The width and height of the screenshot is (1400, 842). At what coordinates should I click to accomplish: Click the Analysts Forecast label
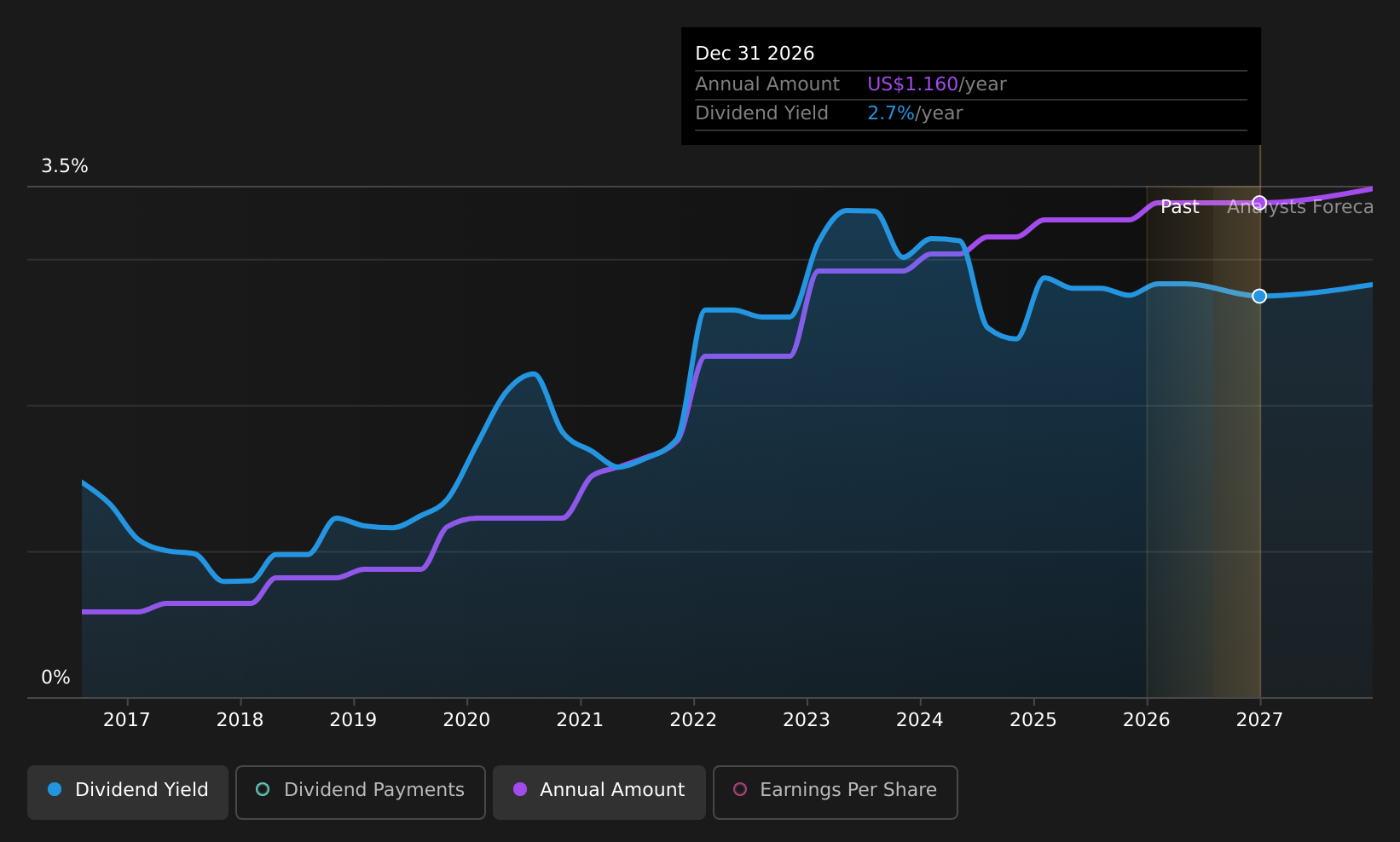(x=1300, y=207)
